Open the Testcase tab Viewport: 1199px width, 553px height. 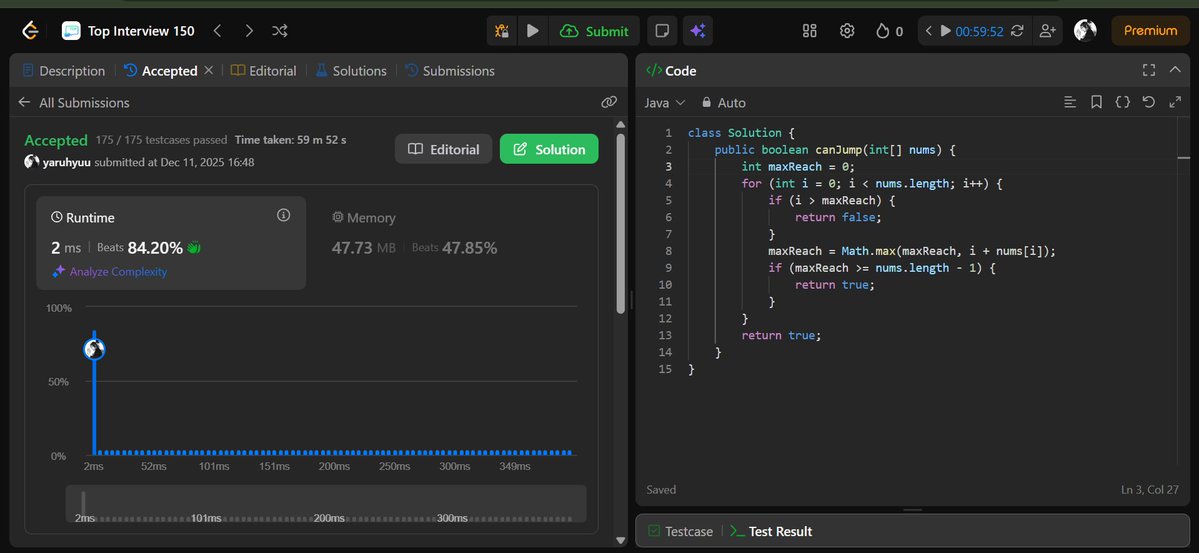(681, 531)
